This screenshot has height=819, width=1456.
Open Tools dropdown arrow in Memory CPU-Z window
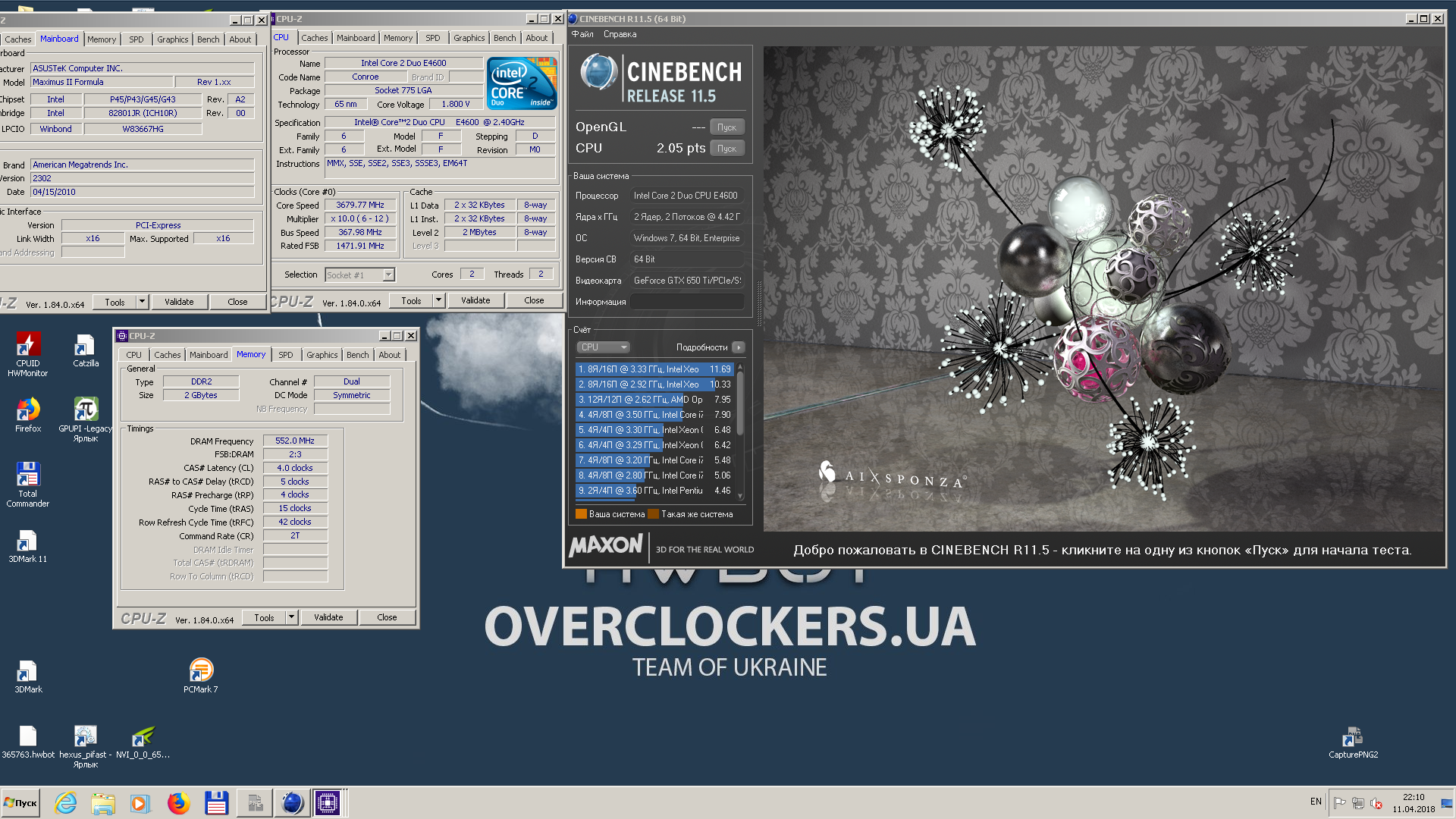(291, 617)
